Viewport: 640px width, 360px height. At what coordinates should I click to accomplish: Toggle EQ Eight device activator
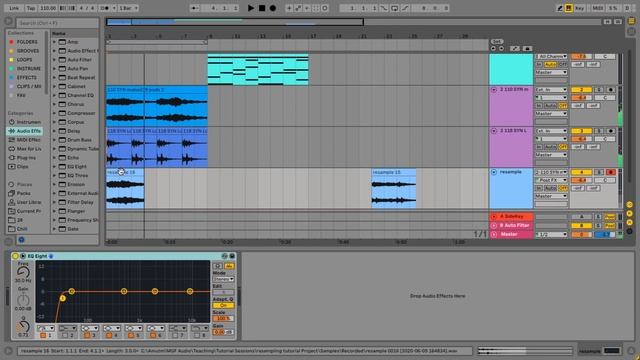pyautogui.click(x=16, y=256)
